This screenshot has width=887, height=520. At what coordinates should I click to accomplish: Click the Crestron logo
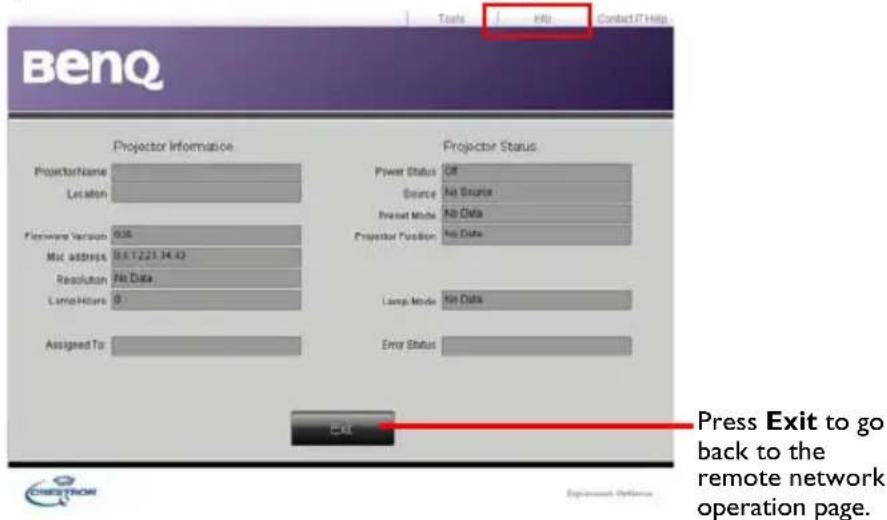coord(61,491)
